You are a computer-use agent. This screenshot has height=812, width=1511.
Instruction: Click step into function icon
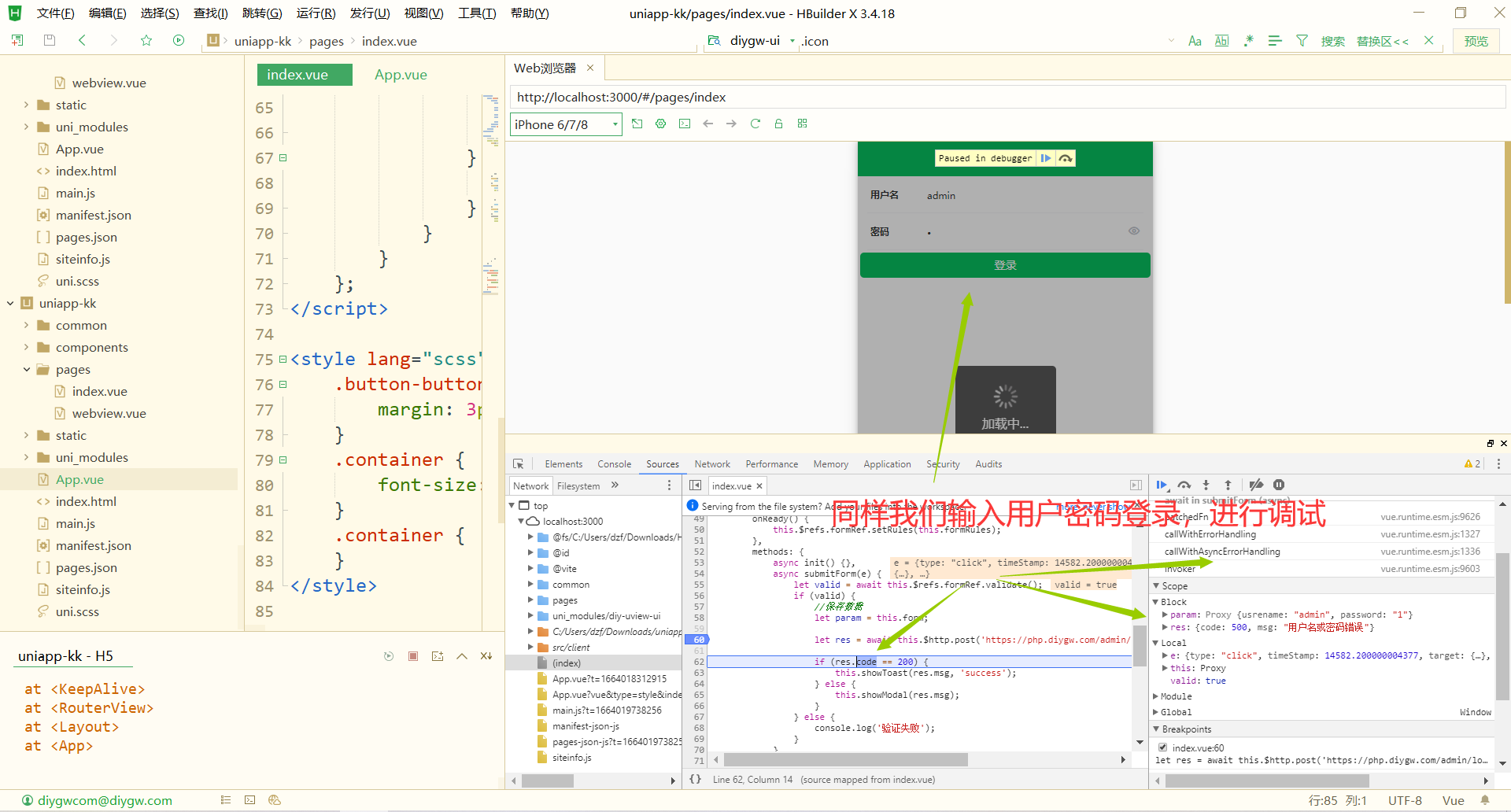1206,485
